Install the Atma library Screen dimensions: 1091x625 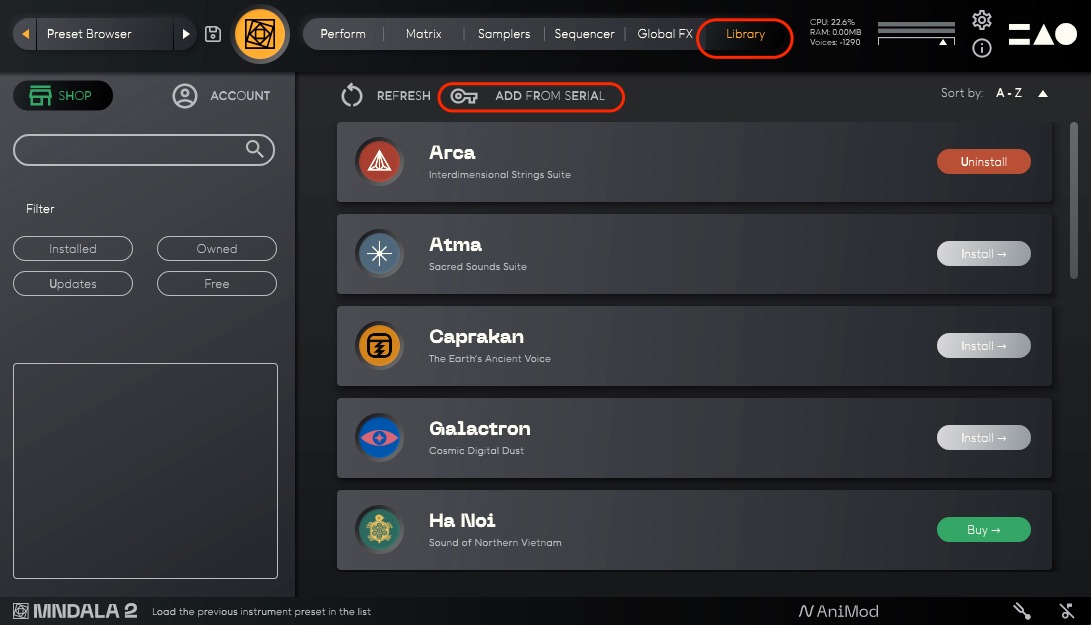[x=984, y=253]
